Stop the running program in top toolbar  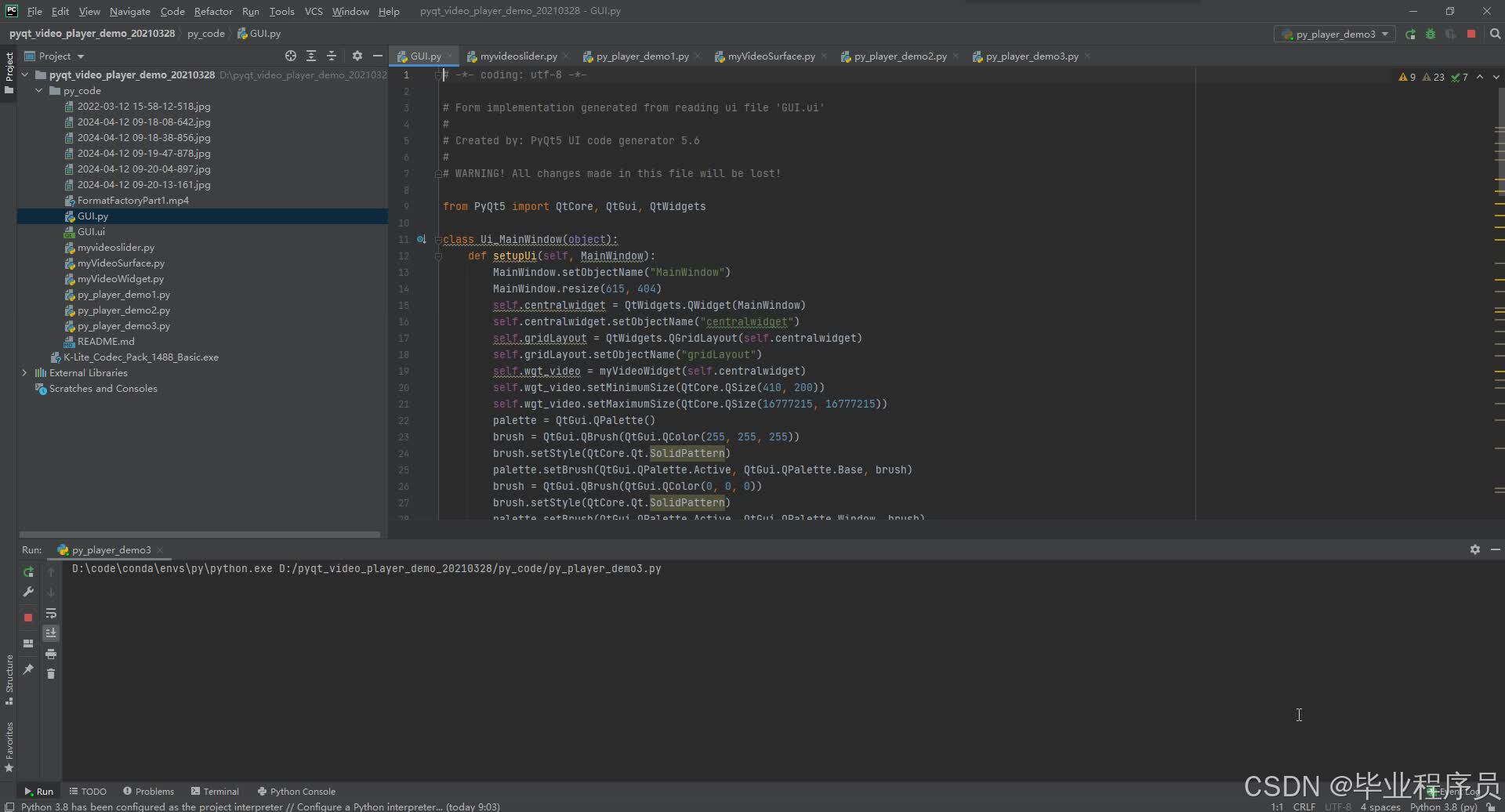[1471, 34]
